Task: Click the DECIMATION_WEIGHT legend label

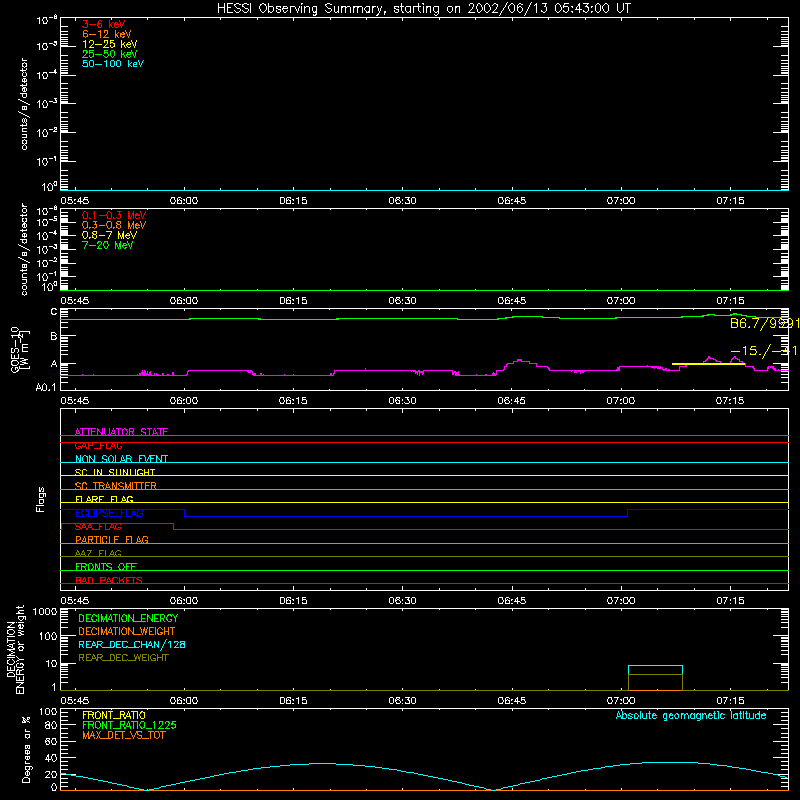Action: 127,631
